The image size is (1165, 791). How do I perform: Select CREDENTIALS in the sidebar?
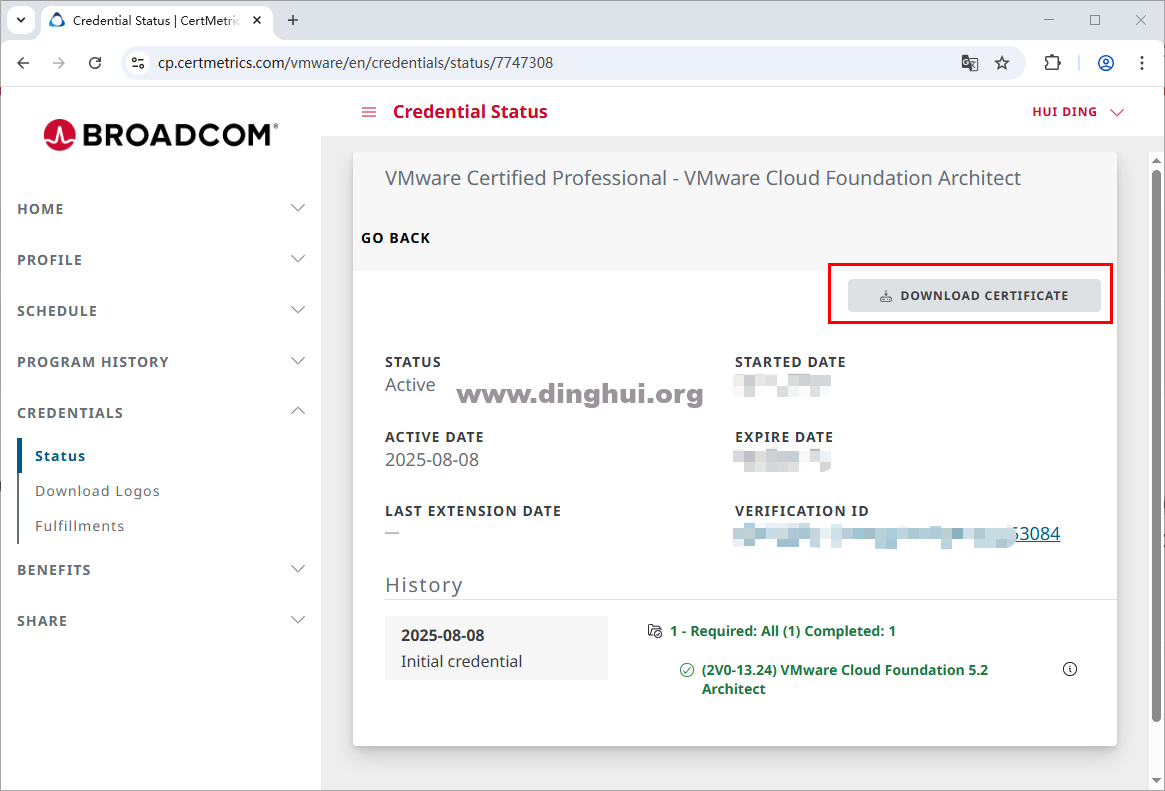click(x=71, y=413)
